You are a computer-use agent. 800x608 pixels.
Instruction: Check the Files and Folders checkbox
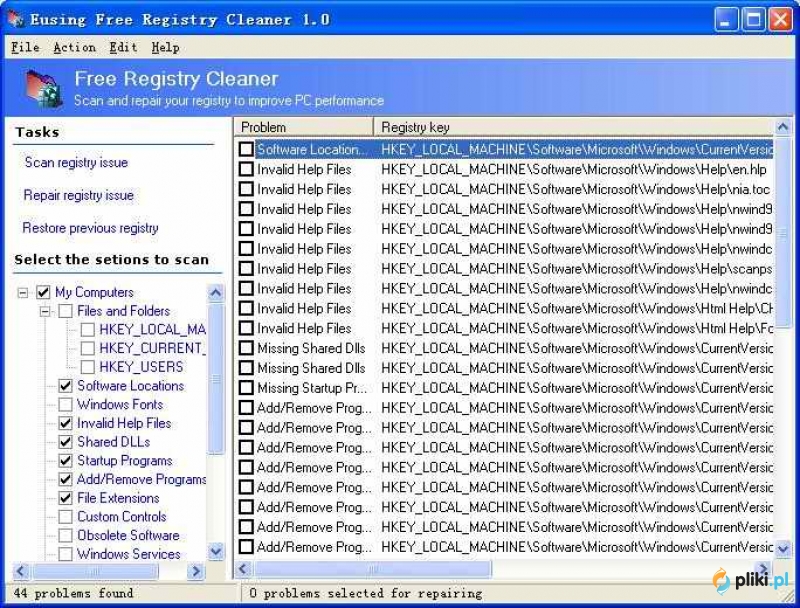click(x=65, y=311)
